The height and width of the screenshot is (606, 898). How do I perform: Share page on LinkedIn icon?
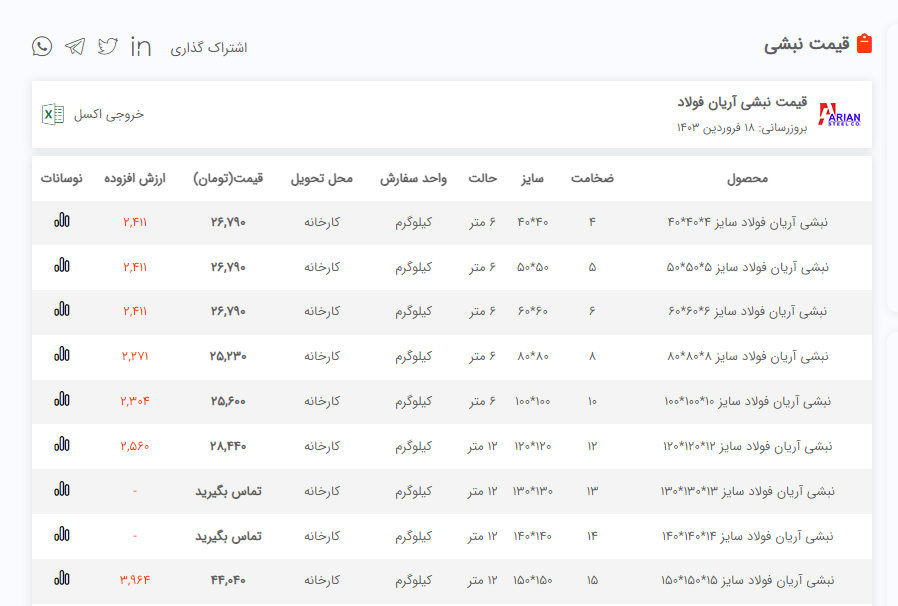[x=141, y=46]
